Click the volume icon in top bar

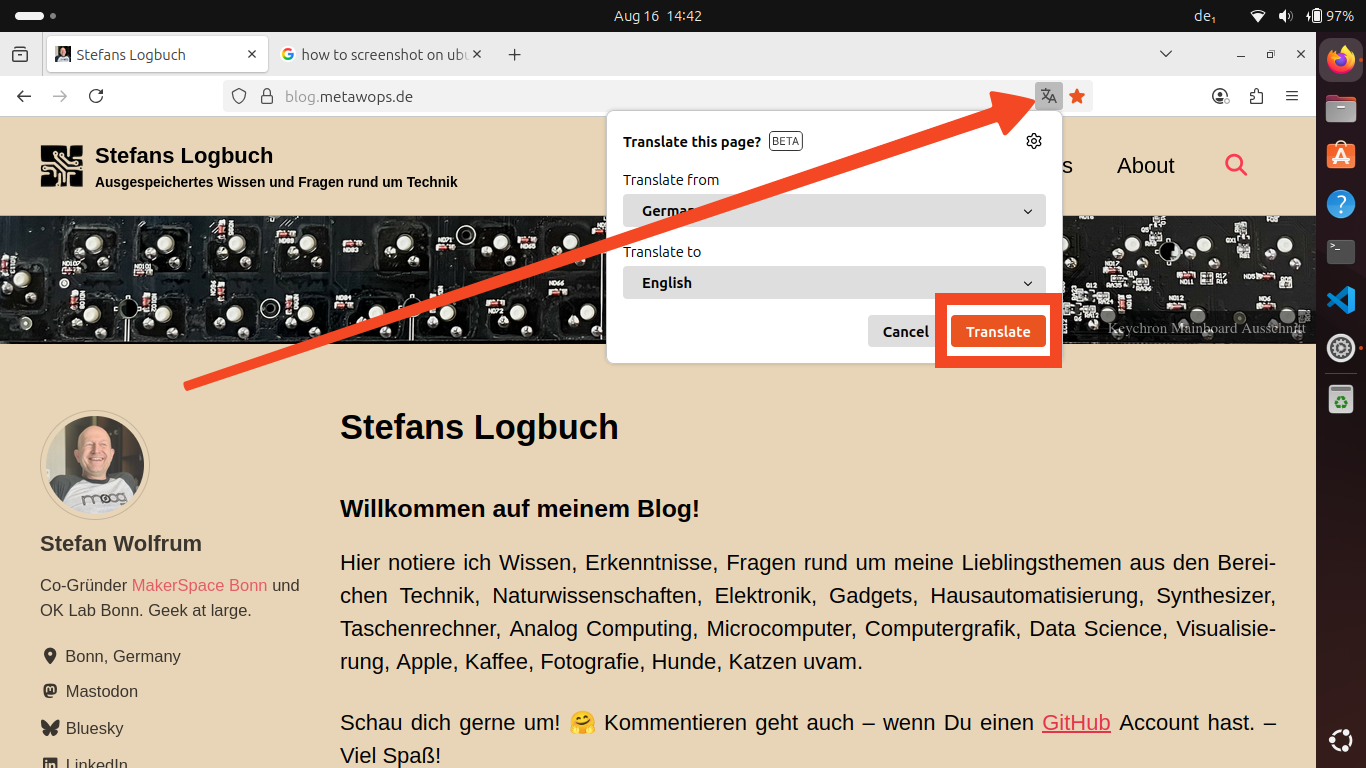pyautogui.click(x=1285, y=16)
